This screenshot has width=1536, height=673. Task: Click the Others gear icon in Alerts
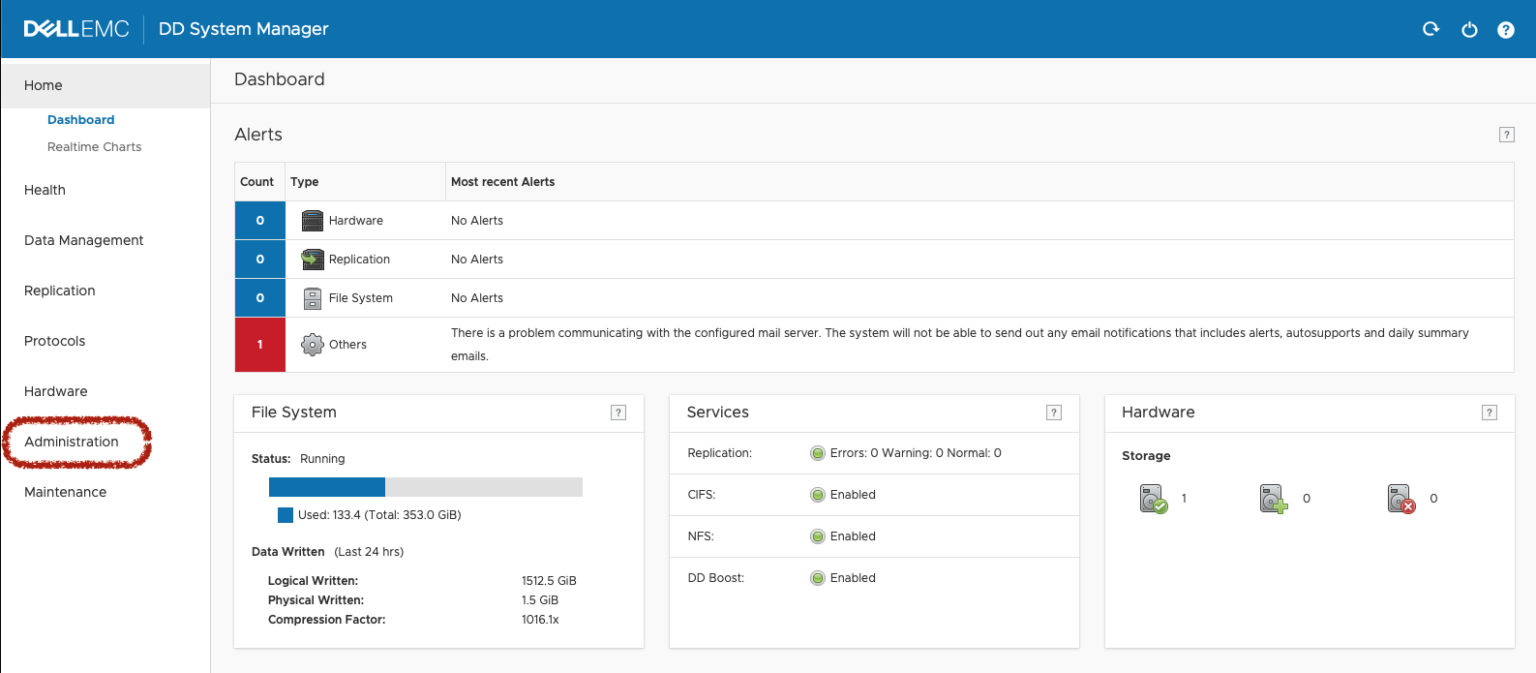[x=312, y=343]
